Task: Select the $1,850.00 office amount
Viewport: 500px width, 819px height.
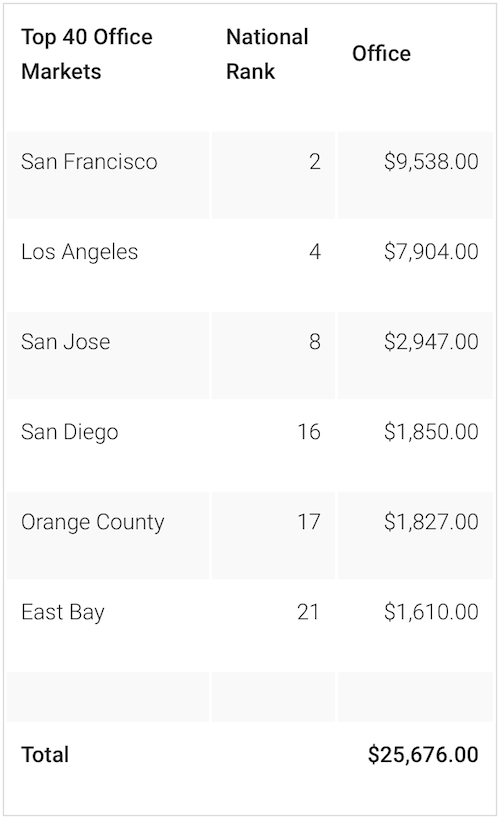Action: (431, 432)
